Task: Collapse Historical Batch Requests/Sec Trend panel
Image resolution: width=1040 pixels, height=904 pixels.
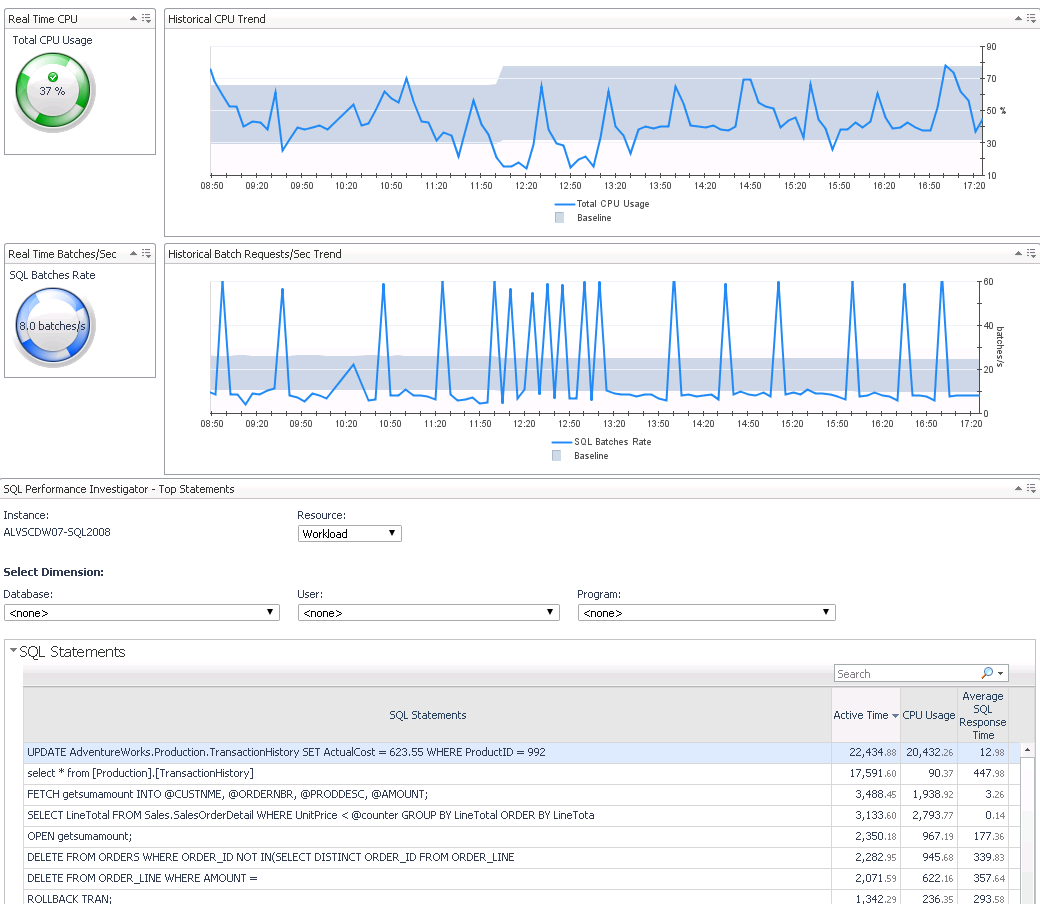Action: pos(1018,254)
